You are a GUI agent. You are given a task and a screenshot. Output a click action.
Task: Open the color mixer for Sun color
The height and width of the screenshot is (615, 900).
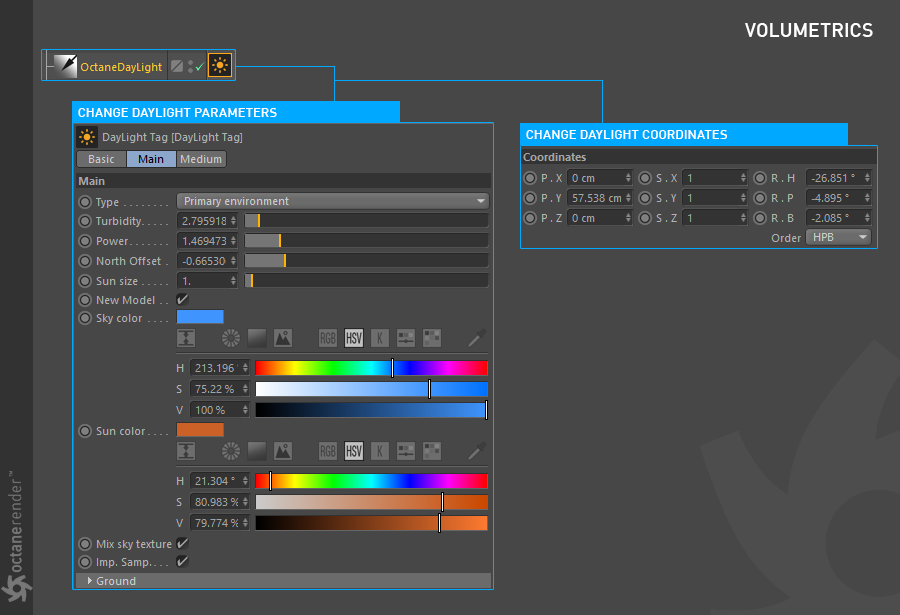tap(406, 451)
